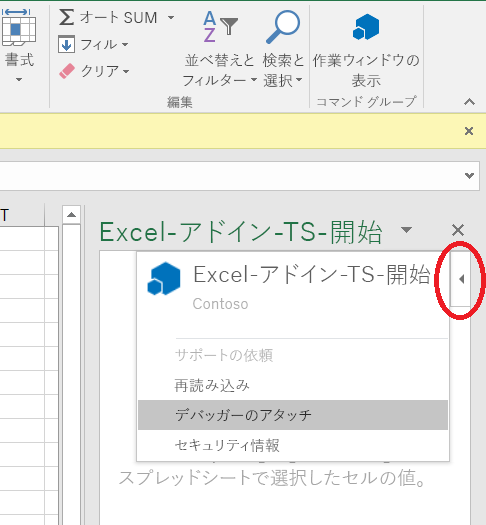The width and height of the screenshot is (486, 525).
Task: Click the オート SUM sigma icon
Action: pos(66,17)
